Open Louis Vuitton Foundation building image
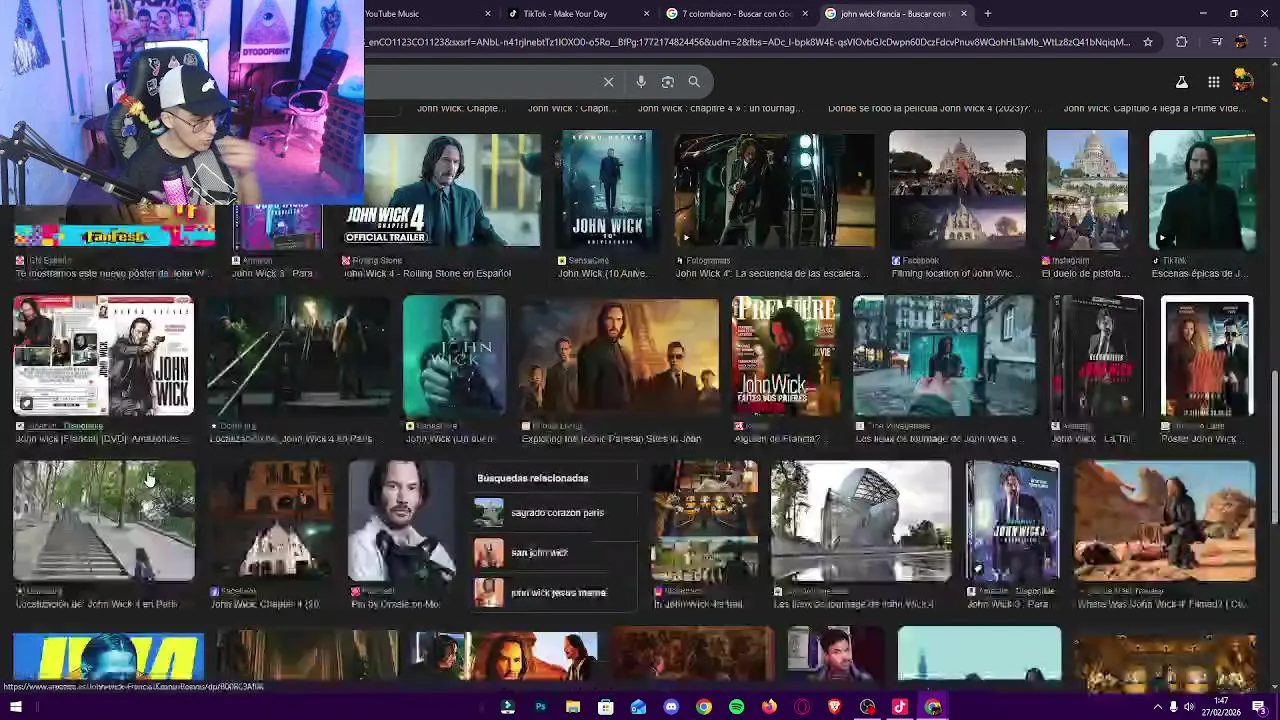 point(861,520)
